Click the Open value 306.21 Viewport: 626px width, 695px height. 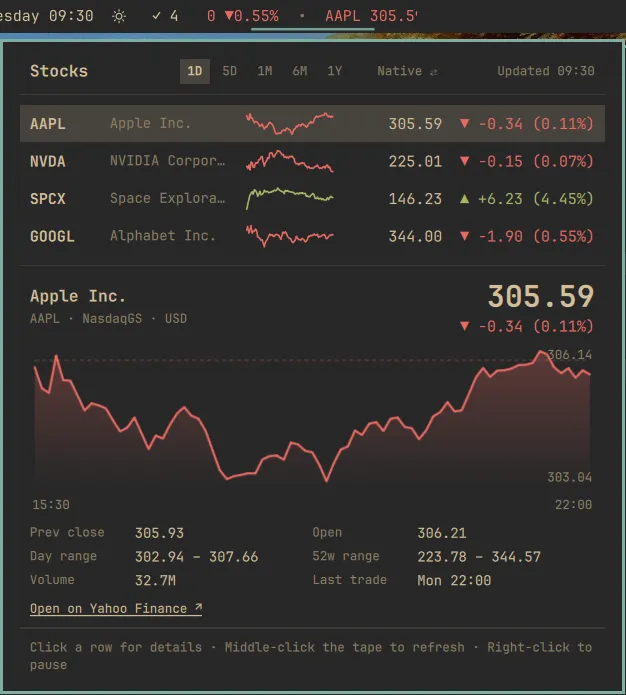tap(442, 533)
